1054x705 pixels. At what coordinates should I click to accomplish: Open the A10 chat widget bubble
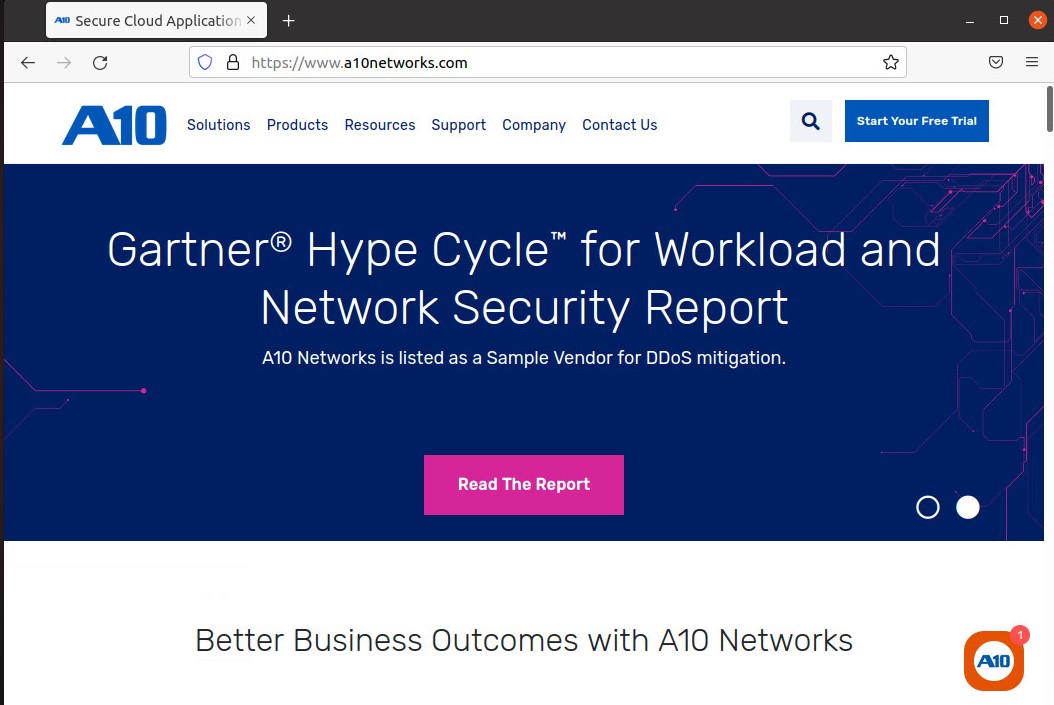994,661
